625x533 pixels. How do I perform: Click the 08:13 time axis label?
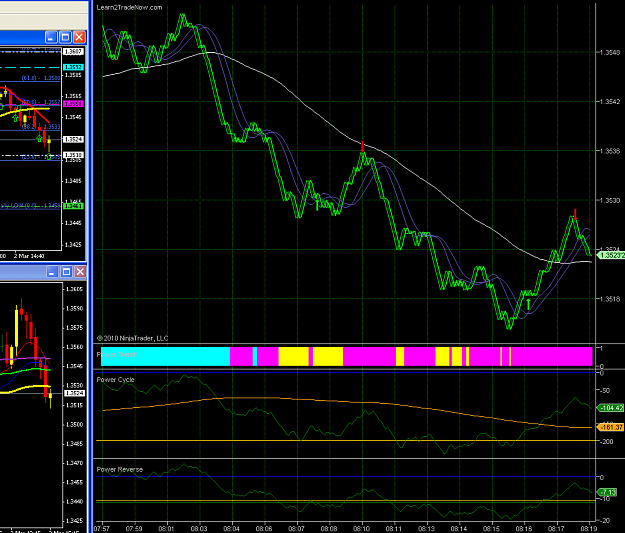pos(426,529)
